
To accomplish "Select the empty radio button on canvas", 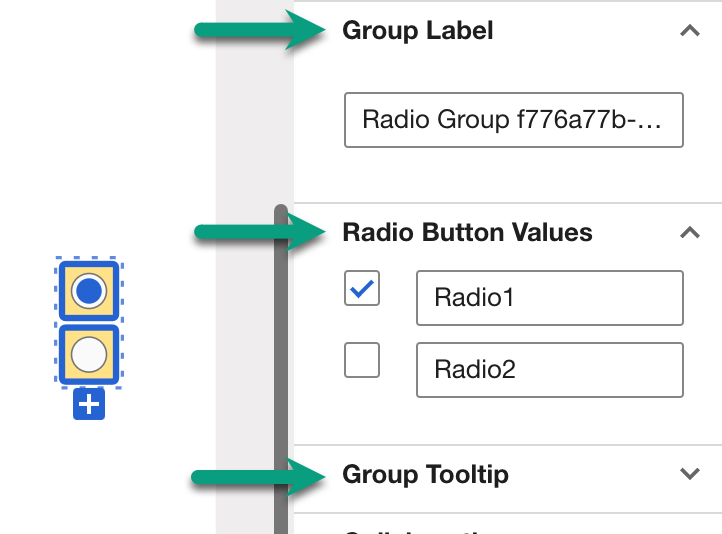I will coord(90,354).
